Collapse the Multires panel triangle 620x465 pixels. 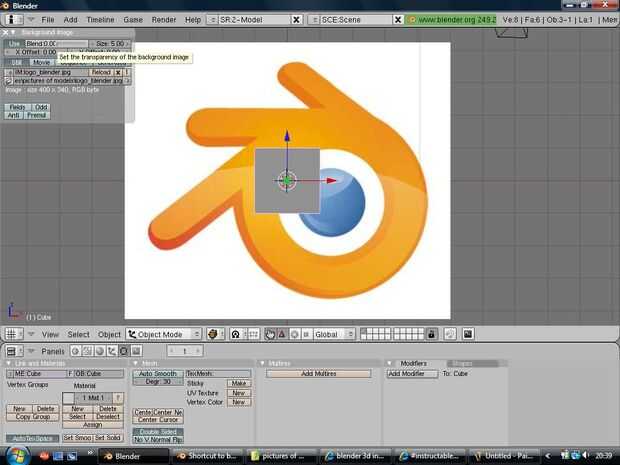[x=262, y=363]
